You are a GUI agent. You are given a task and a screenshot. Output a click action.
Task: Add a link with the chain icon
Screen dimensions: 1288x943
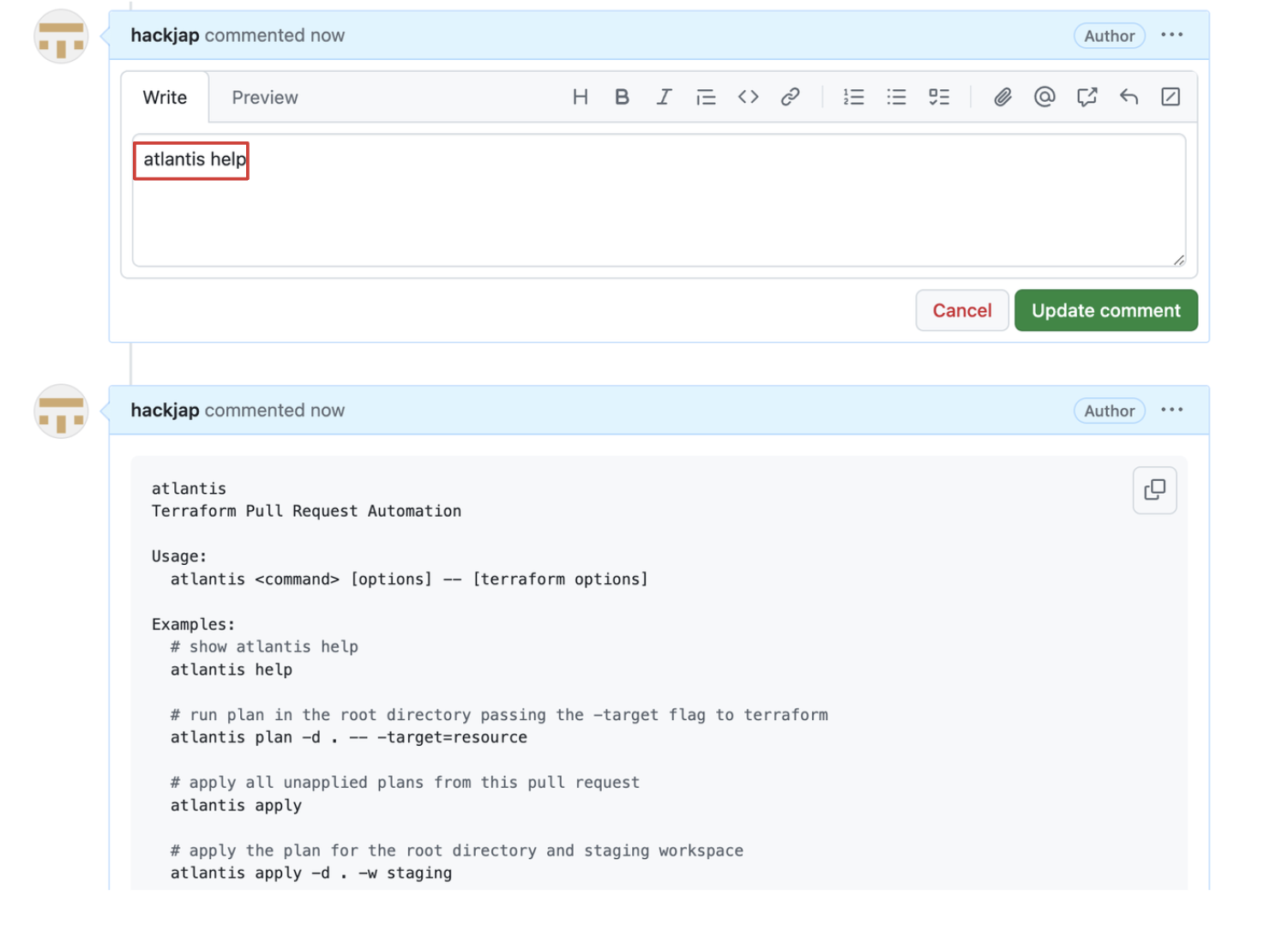[790, 97]
